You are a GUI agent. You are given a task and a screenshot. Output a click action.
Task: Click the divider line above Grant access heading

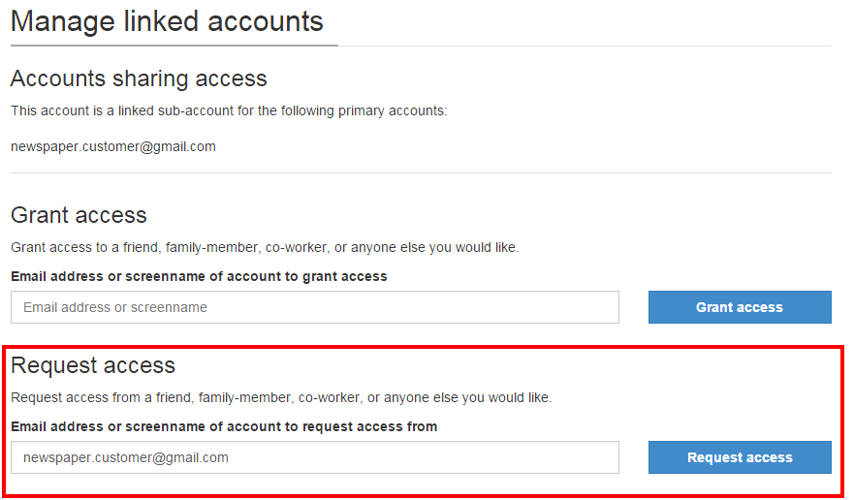(420, 173)
